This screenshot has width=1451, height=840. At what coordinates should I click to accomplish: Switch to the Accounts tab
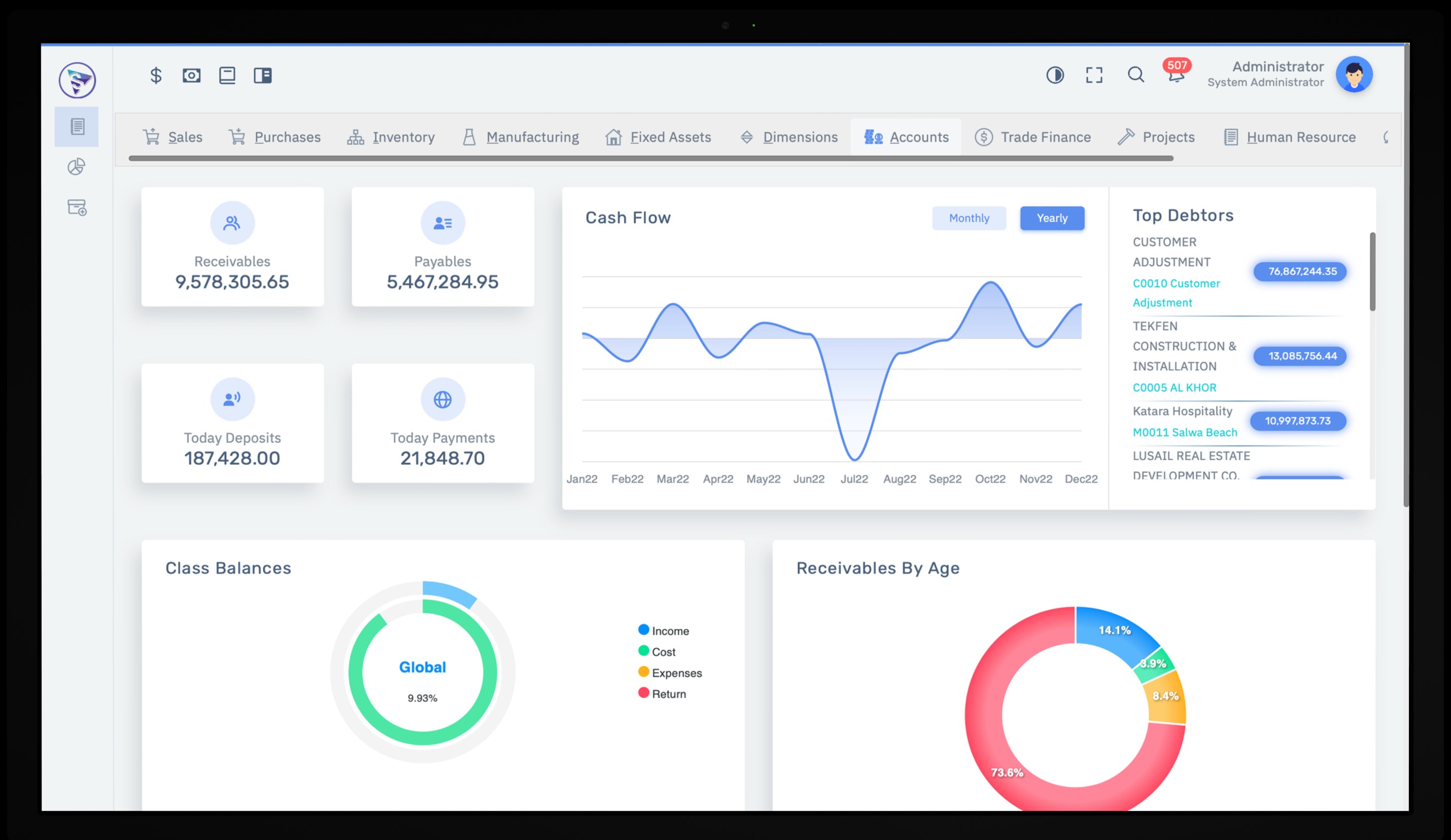click(x=906, y=137)
